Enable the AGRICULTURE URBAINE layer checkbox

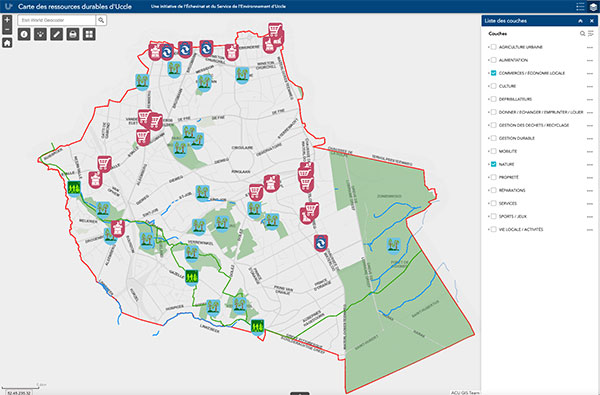(x=494, y=47)
